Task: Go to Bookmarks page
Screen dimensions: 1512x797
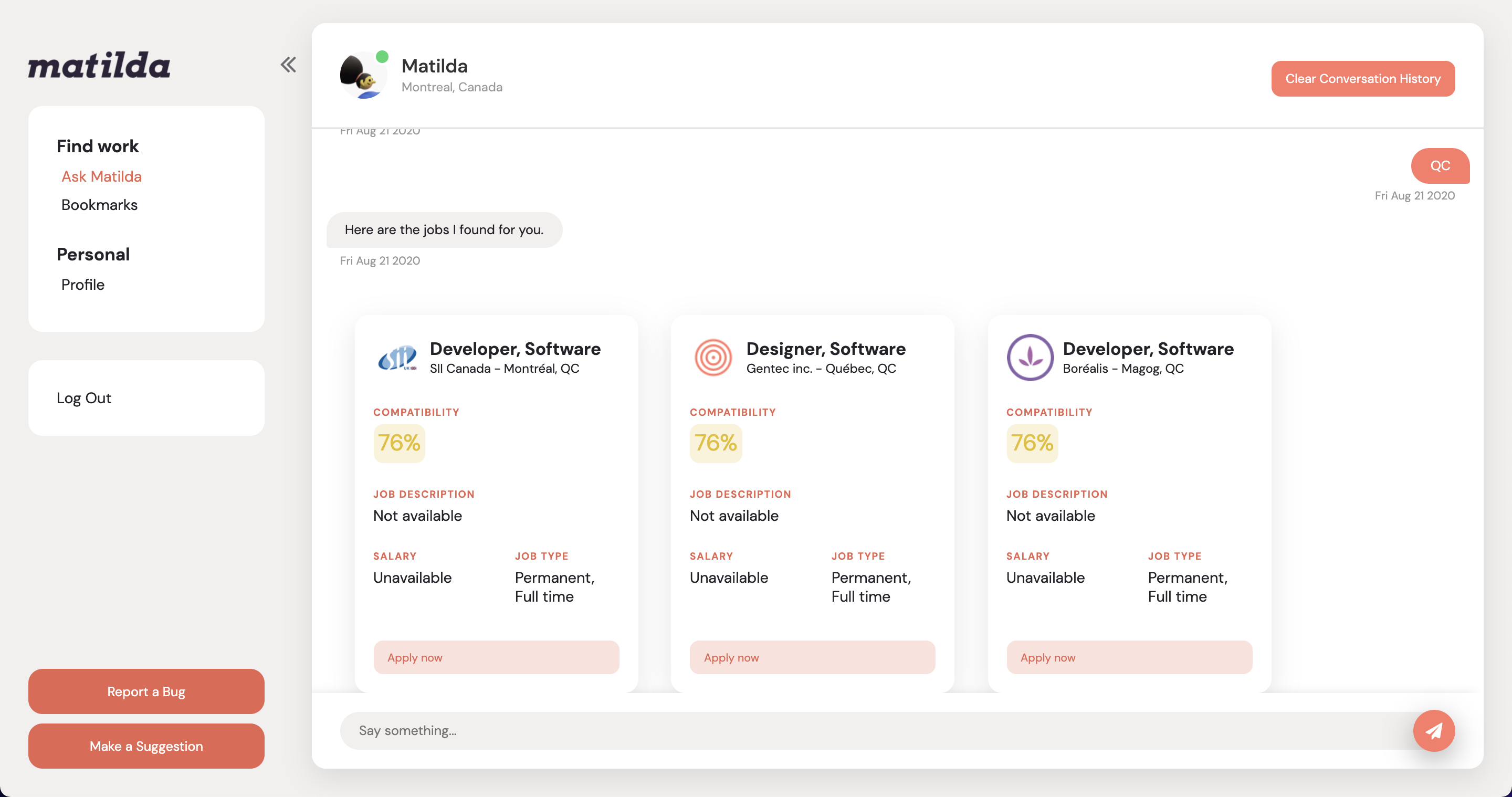Action: point(99,205)
